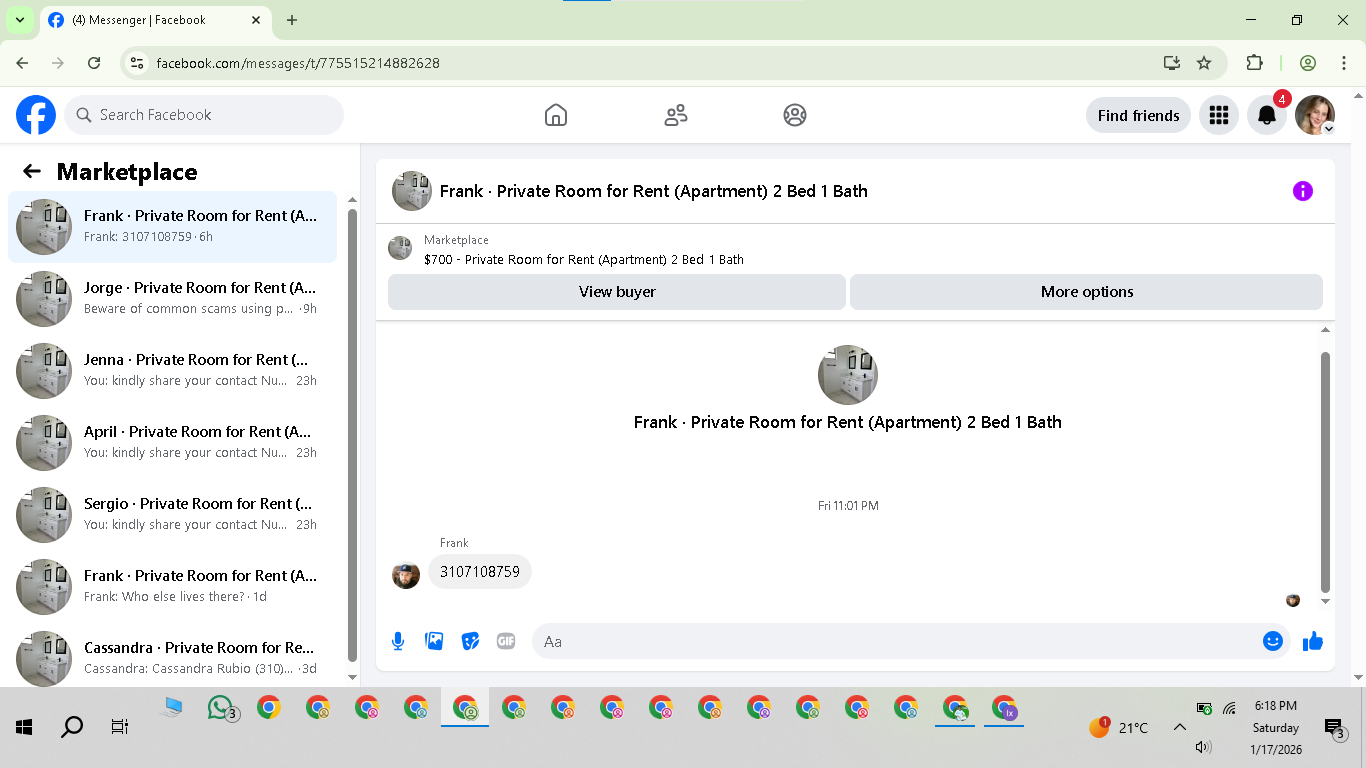Open the Windows notification center icon
Image resolution: width=1366 pixels, height=768 pixels.
pyautogui.click(x=1334, y=728)
